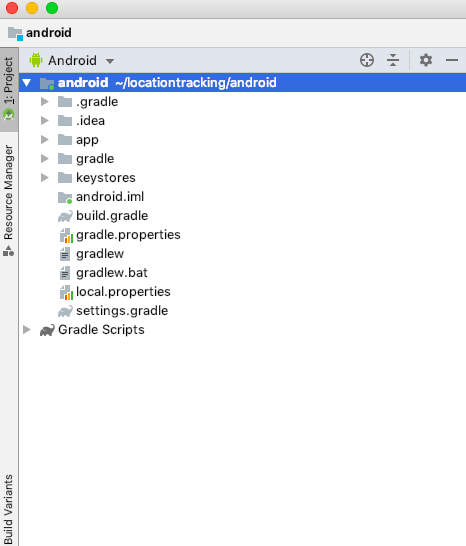Click the keystores folder icon
Screen dimensions: 466x546
[x=65, y=178]
